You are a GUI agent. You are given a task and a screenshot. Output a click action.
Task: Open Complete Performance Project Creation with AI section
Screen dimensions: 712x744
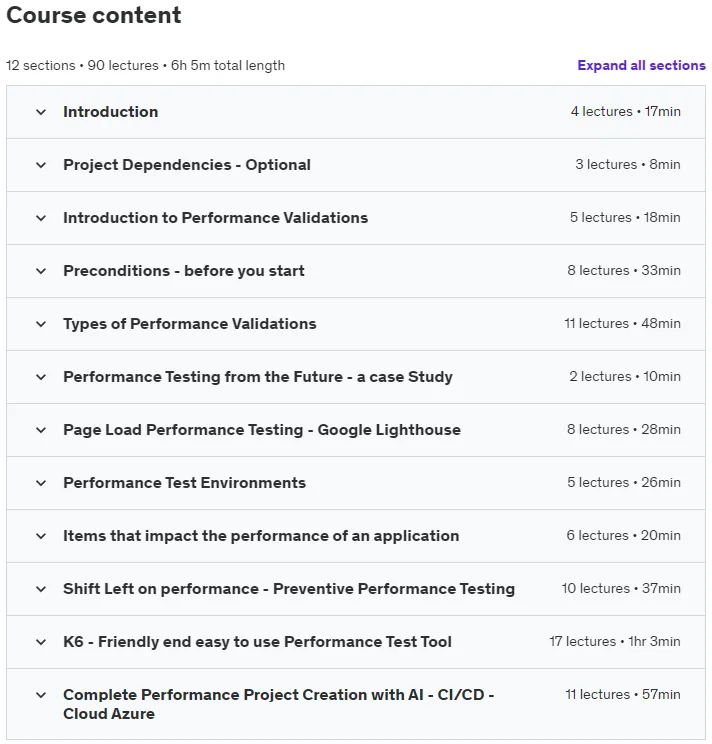[x=278, y=704]
